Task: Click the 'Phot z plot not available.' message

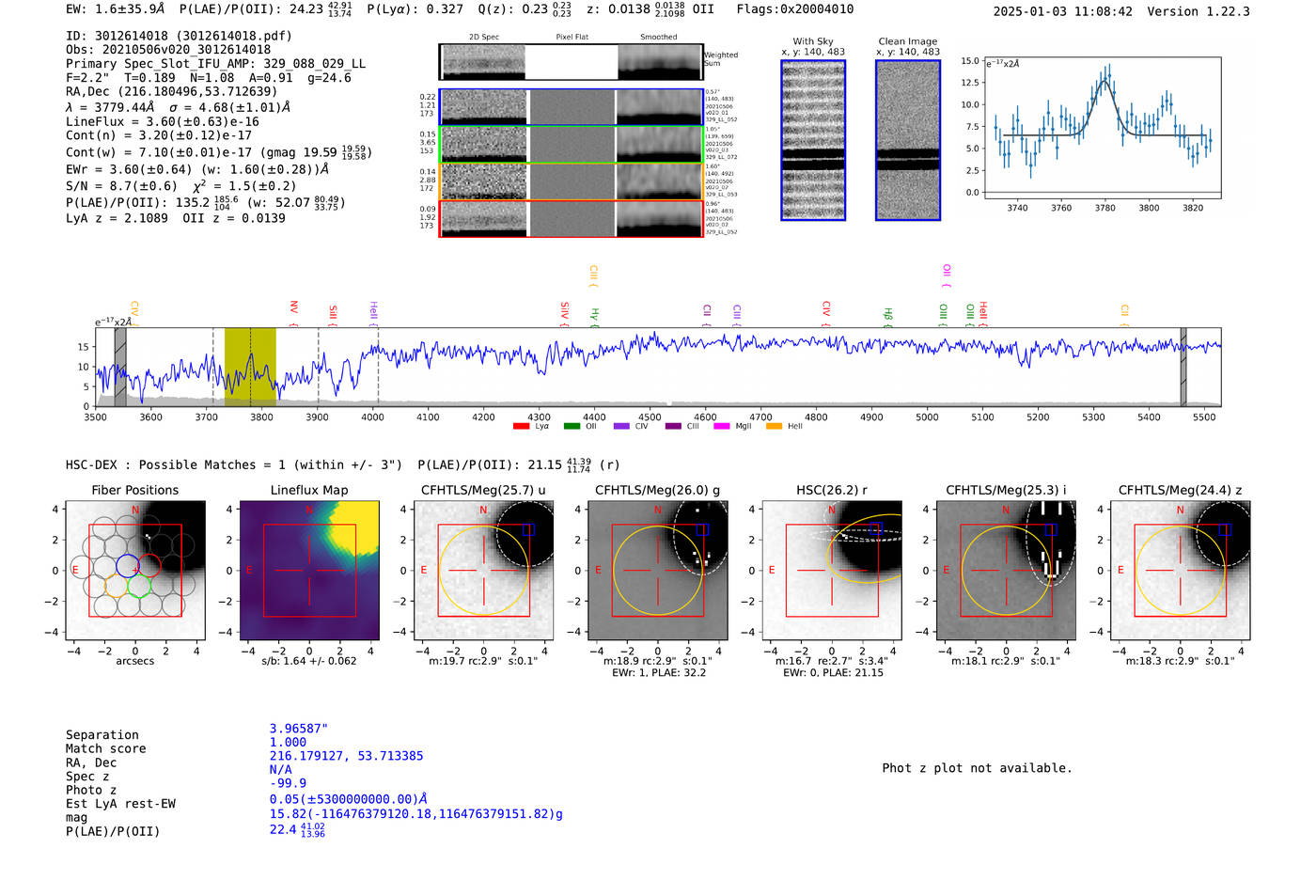Action: pos(977,768)
